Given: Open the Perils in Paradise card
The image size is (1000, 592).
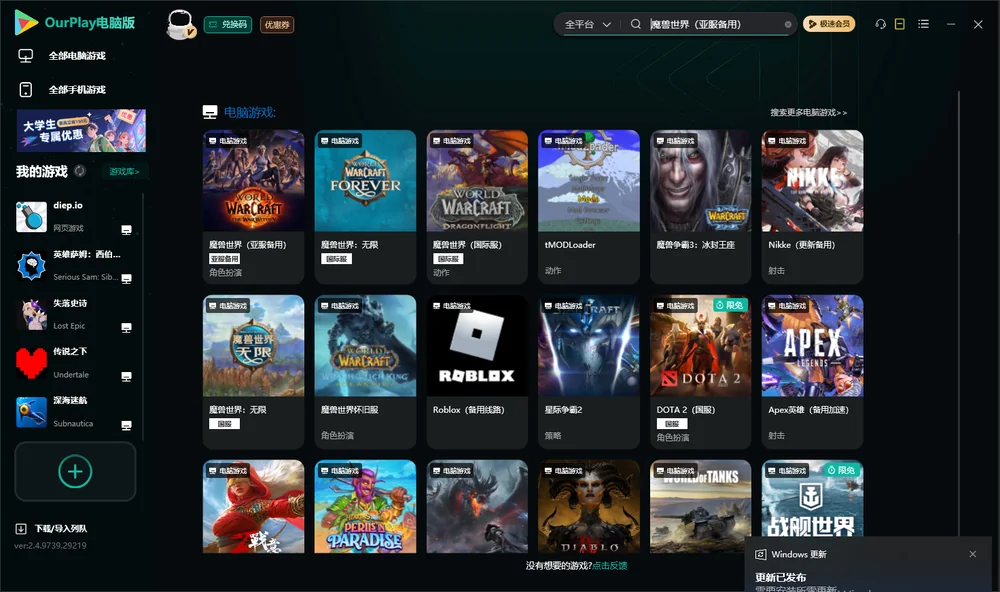Looking at the screenshot, I should point(365,507).
